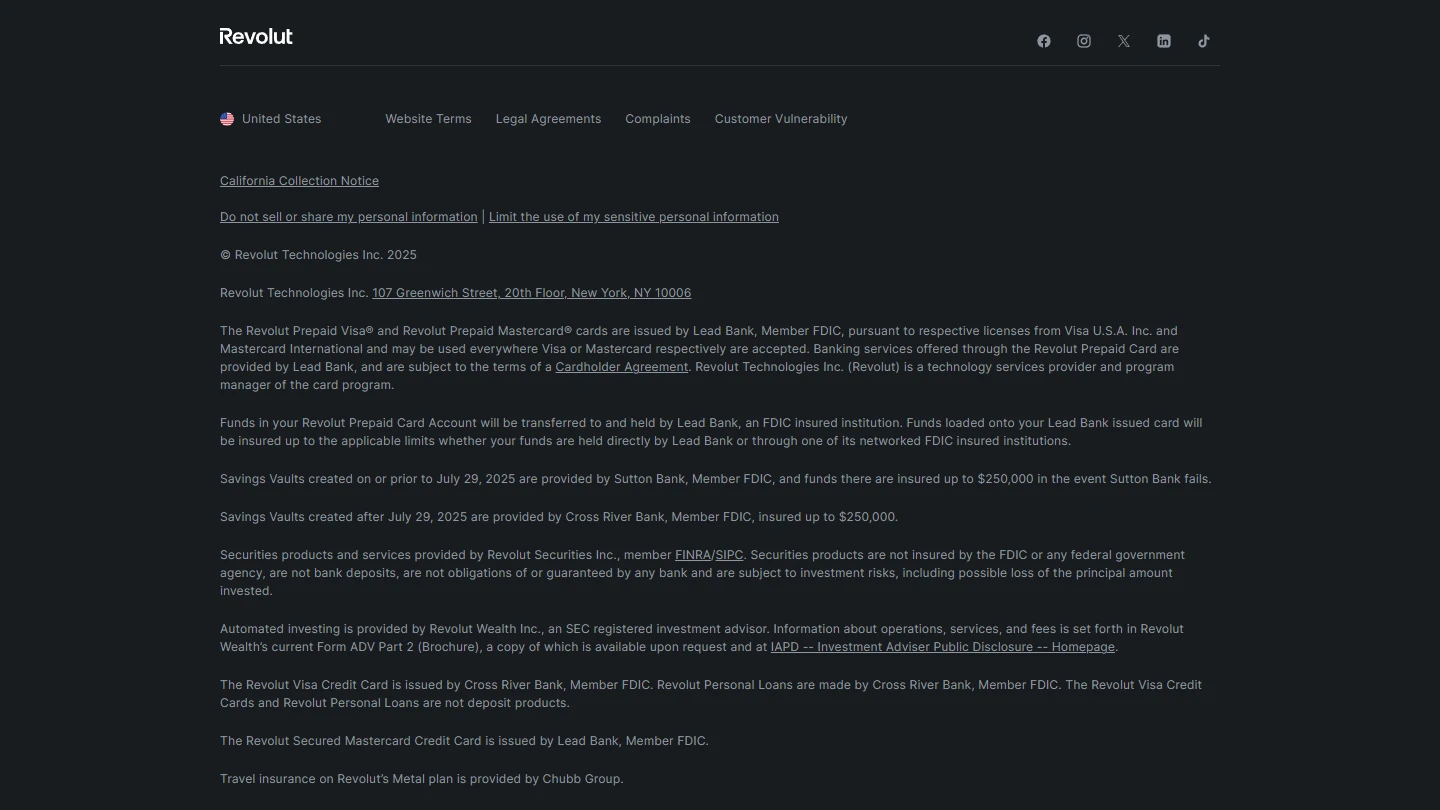The image size is (1440, 810).
Task: Open the Complaints page
Action: (657, 119)
